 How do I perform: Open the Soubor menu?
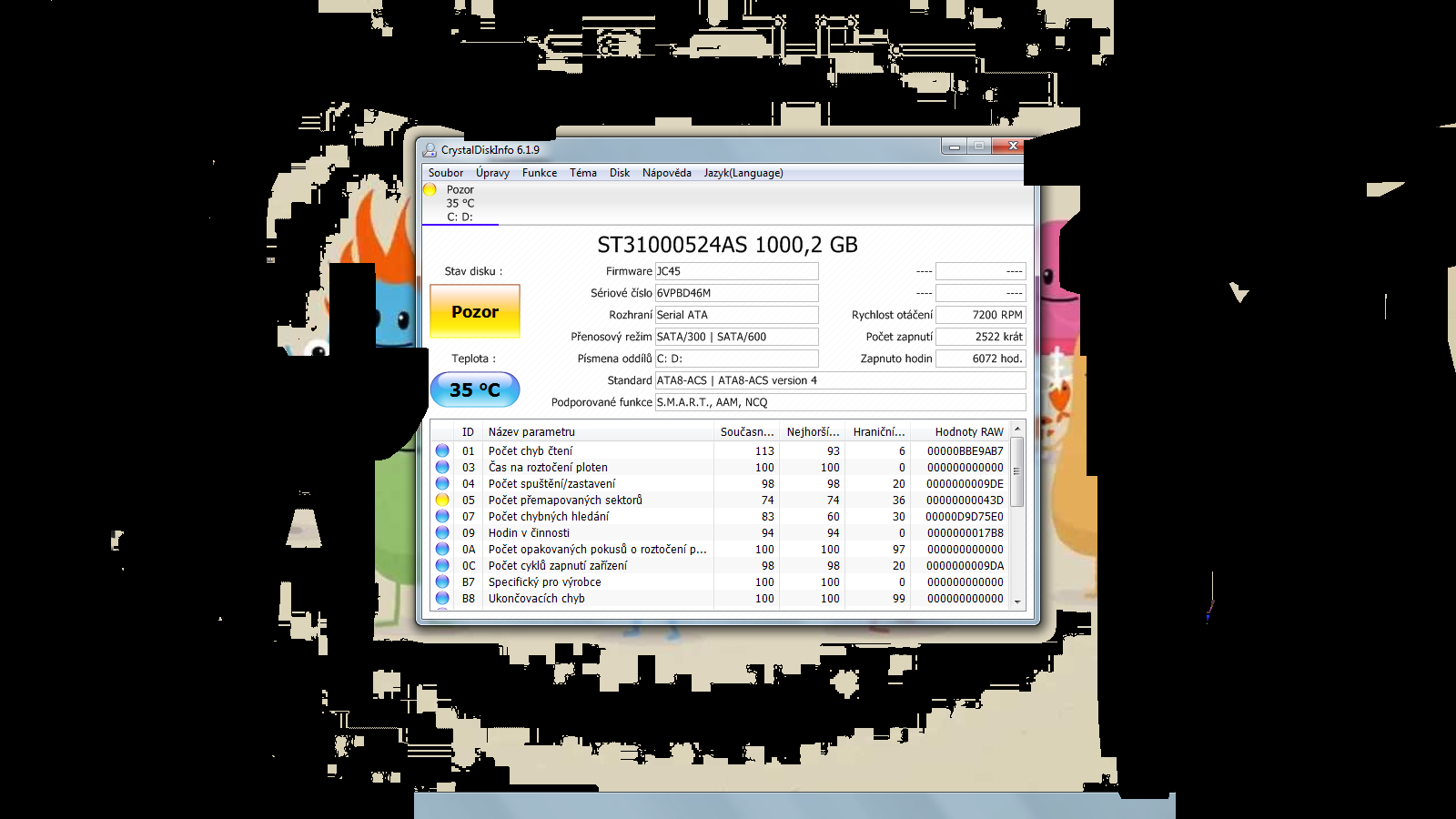click(446, 173)
